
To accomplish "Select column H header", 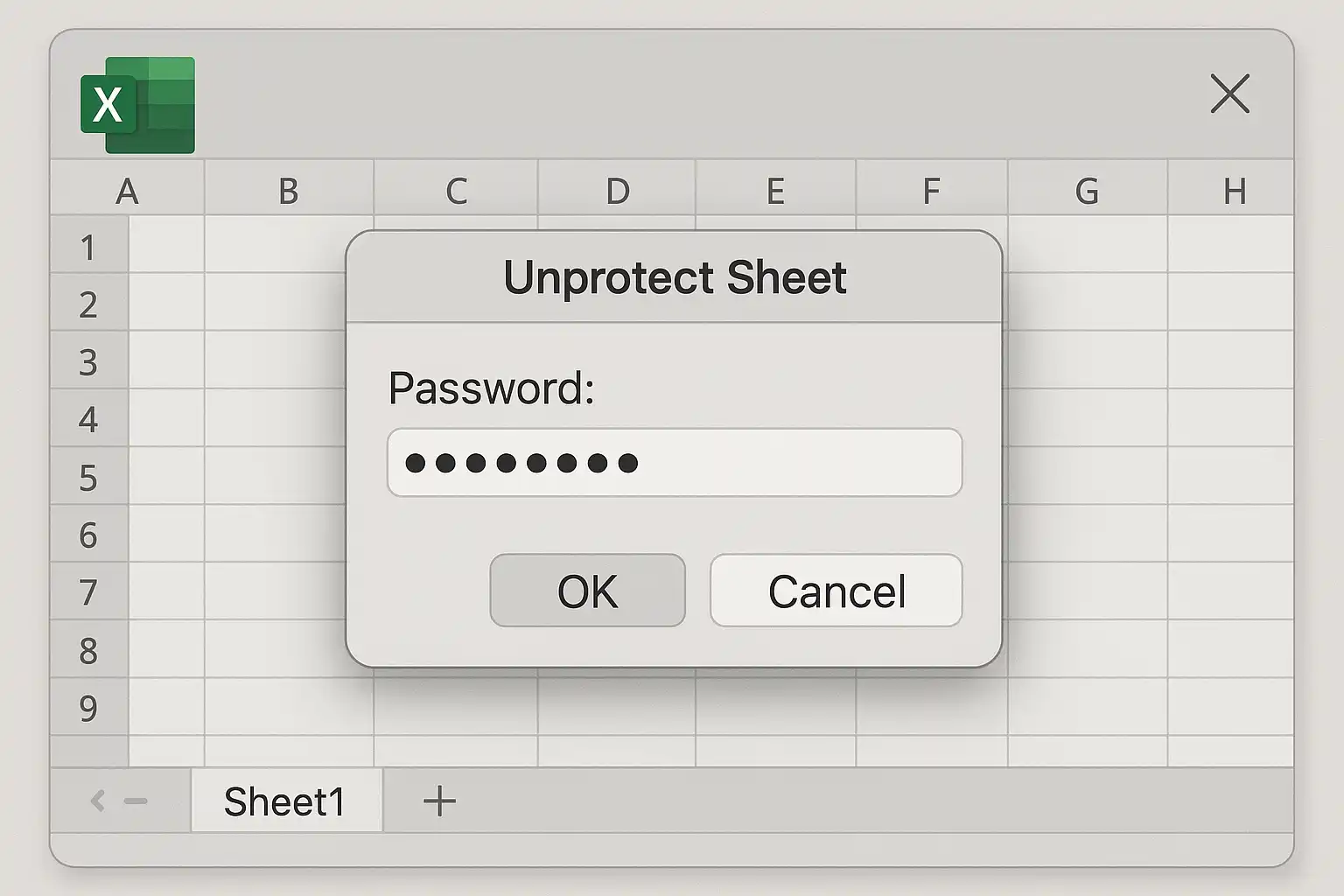I will pos(1231,188).
